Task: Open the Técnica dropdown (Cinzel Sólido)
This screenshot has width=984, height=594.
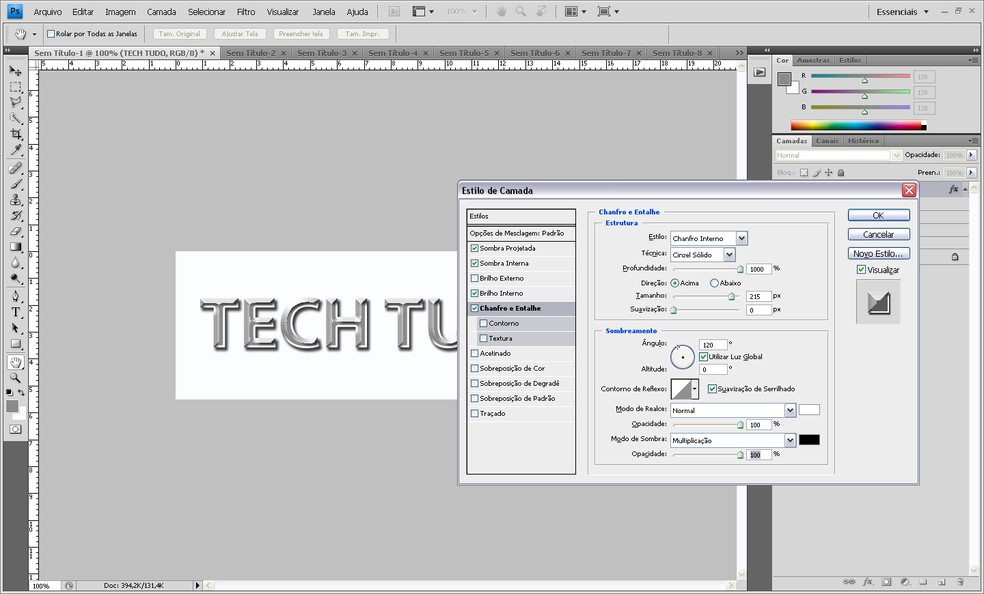Action: 729,255
